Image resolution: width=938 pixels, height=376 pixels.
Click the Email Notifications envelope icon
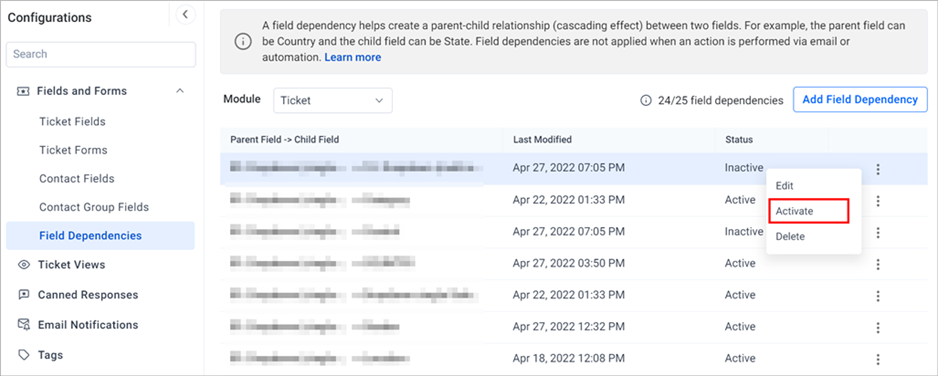click(x=24, y=325)
